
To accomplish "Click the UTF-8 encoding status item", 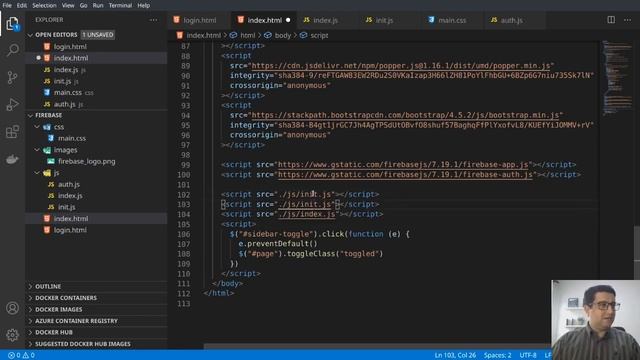I will coord(528,355).
